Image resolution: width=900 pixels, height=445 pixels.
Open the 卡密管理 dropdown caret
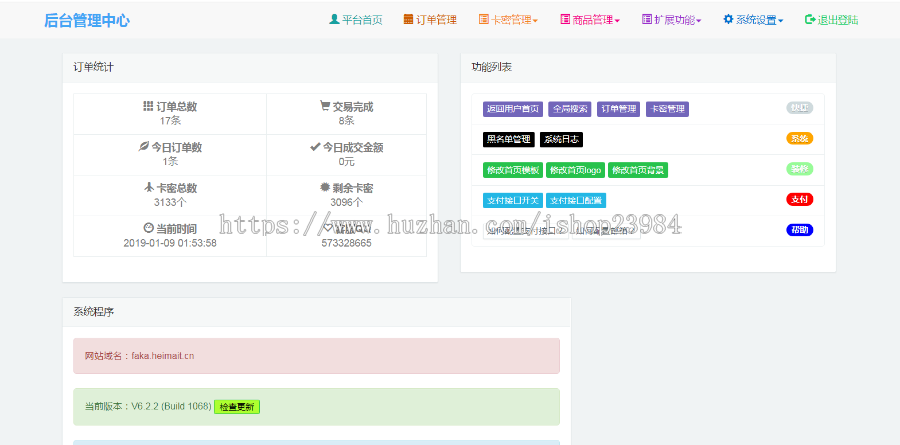[x=535, y=21]
